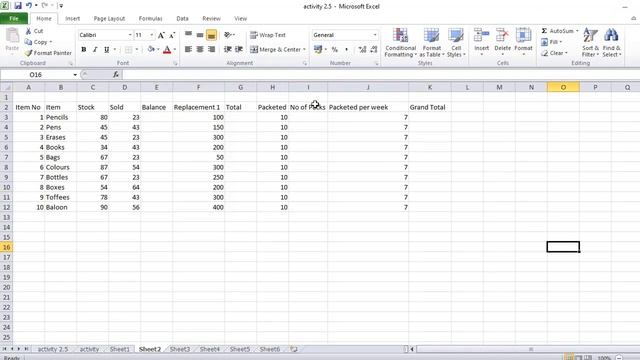The image size is (640, 360).
Task: Open Font dialog launcher arrow
Action: point(176,64)
